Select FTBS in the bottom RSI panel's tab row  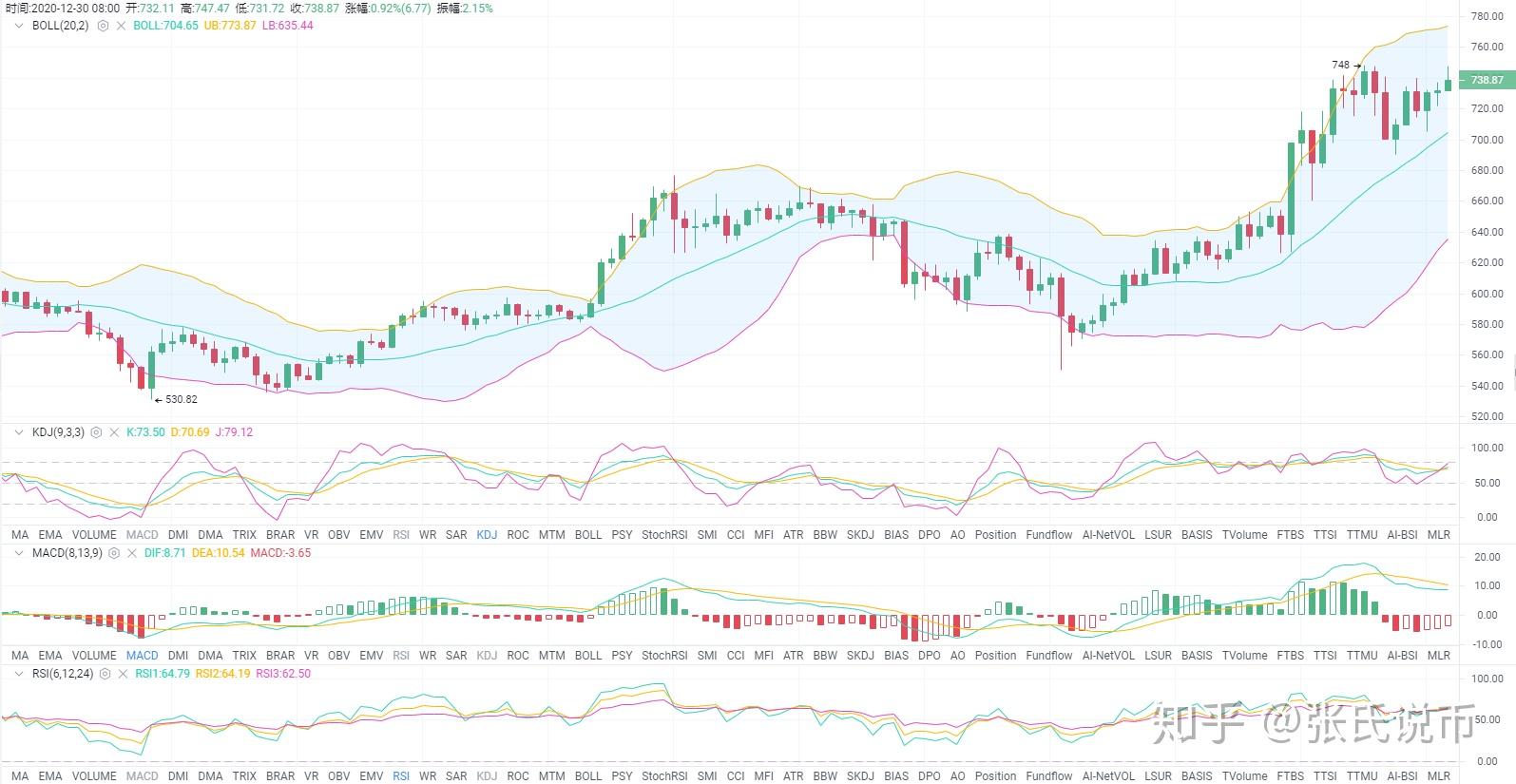coord(1291,776)
